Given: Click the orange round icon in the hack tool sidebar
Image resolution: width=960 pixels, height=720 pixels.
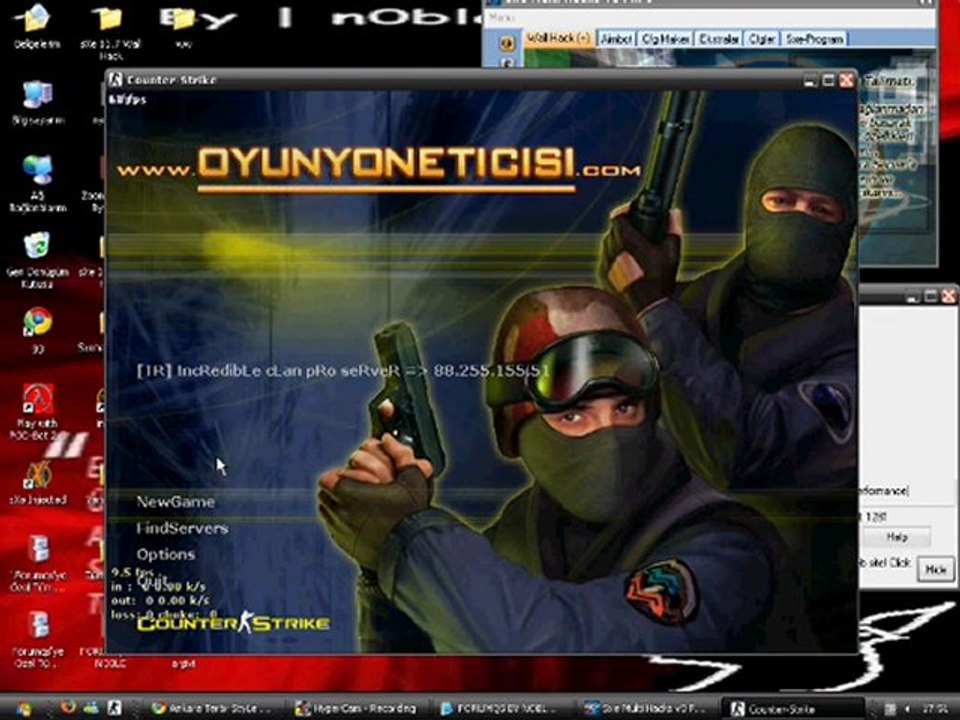Looking at the screenshot, I should click(x=507, y=43).
